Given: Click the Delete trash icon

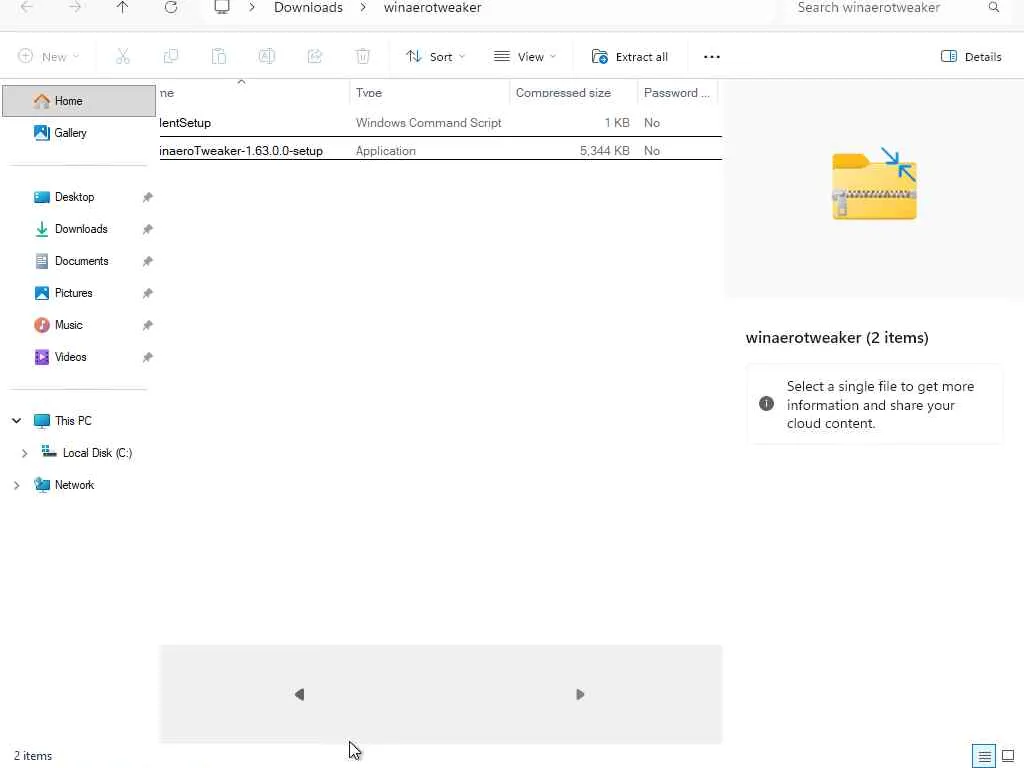Looking at the screenshot, I should tap(362, 56).
